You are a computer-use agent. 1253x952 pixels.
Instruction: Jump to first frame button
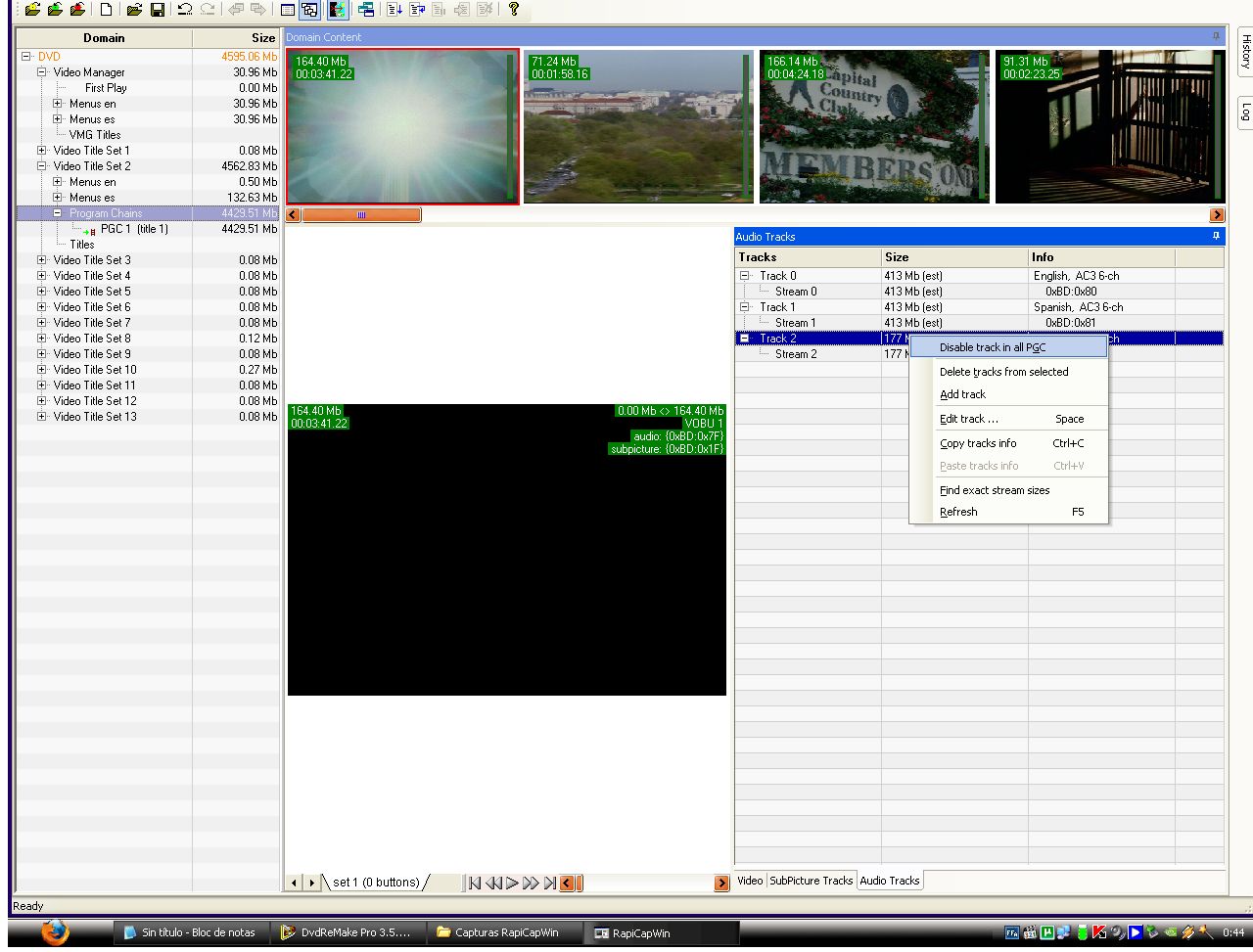tap(474, 883)
